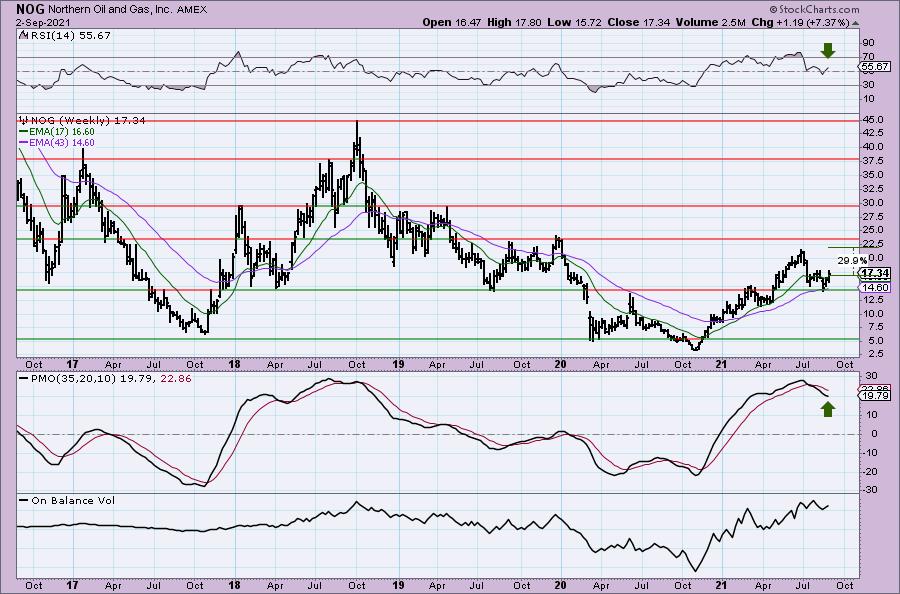
Task: Click the -10 level on the PMO axis
Action: [x=869, y=452]
